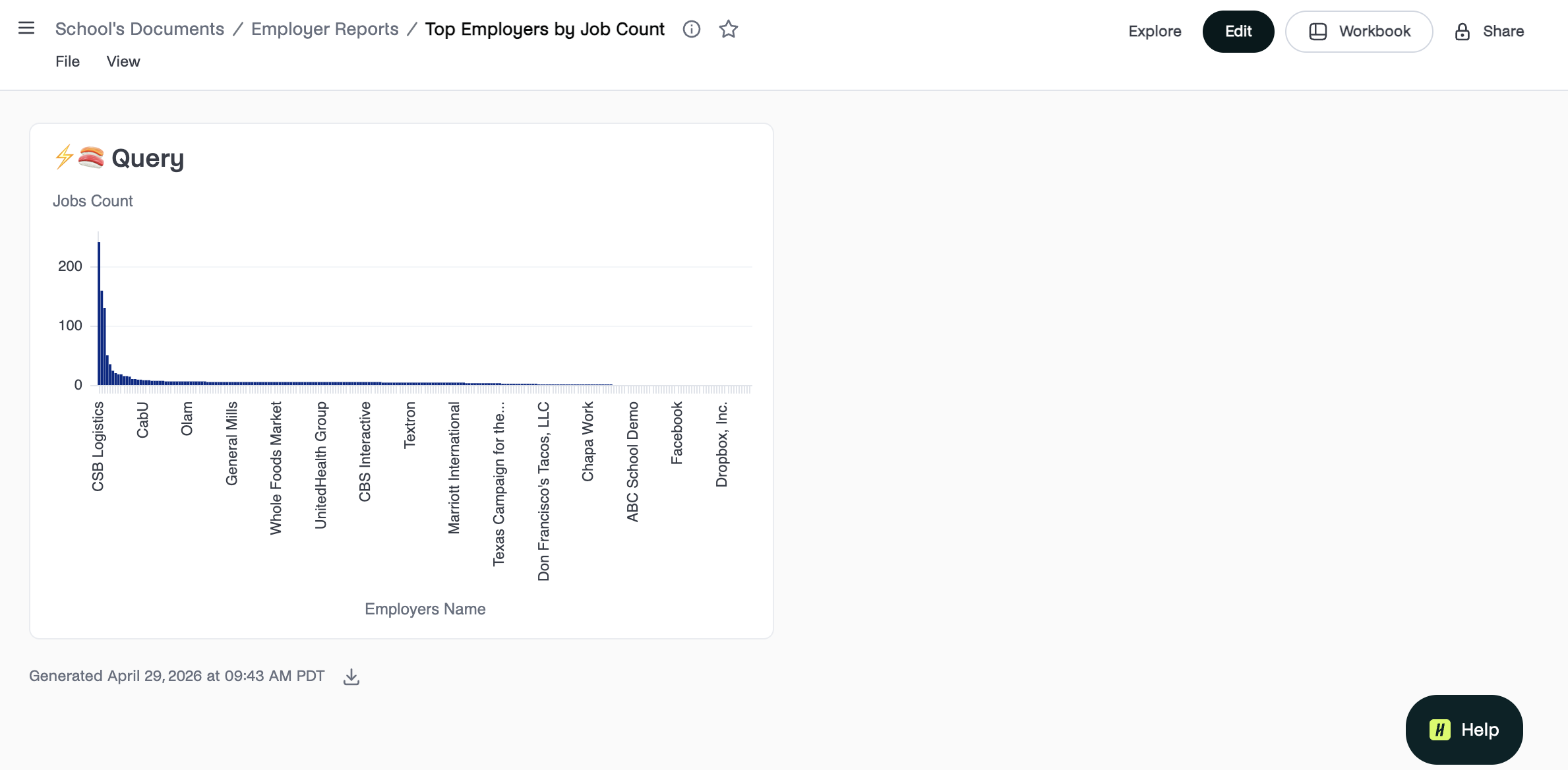Star this report as favorite
The image size is (1568, 770).
pos(728,29)
